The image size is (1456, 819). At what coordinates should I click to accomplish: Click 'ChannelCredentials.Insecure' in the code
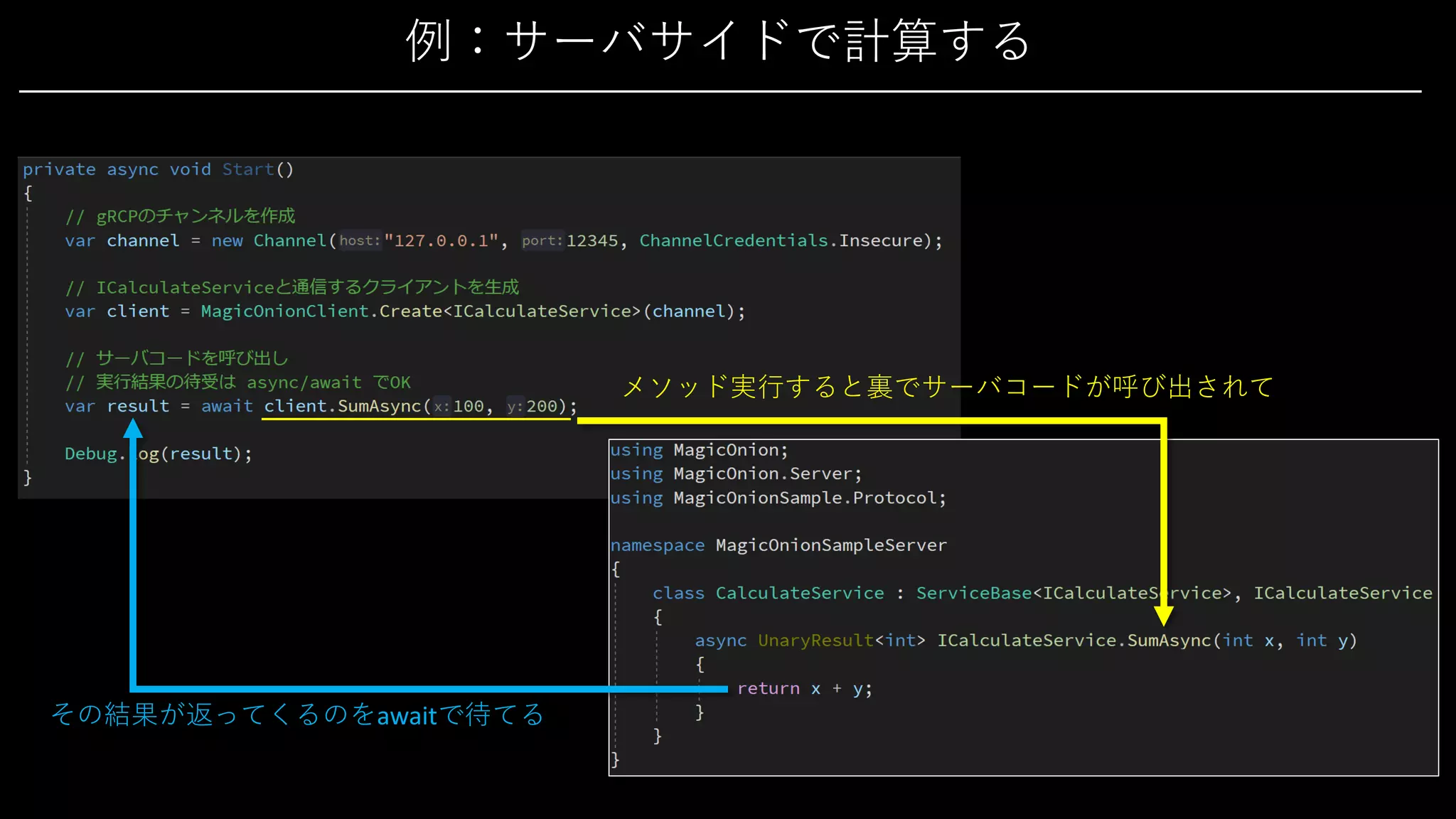coord(781,240)
